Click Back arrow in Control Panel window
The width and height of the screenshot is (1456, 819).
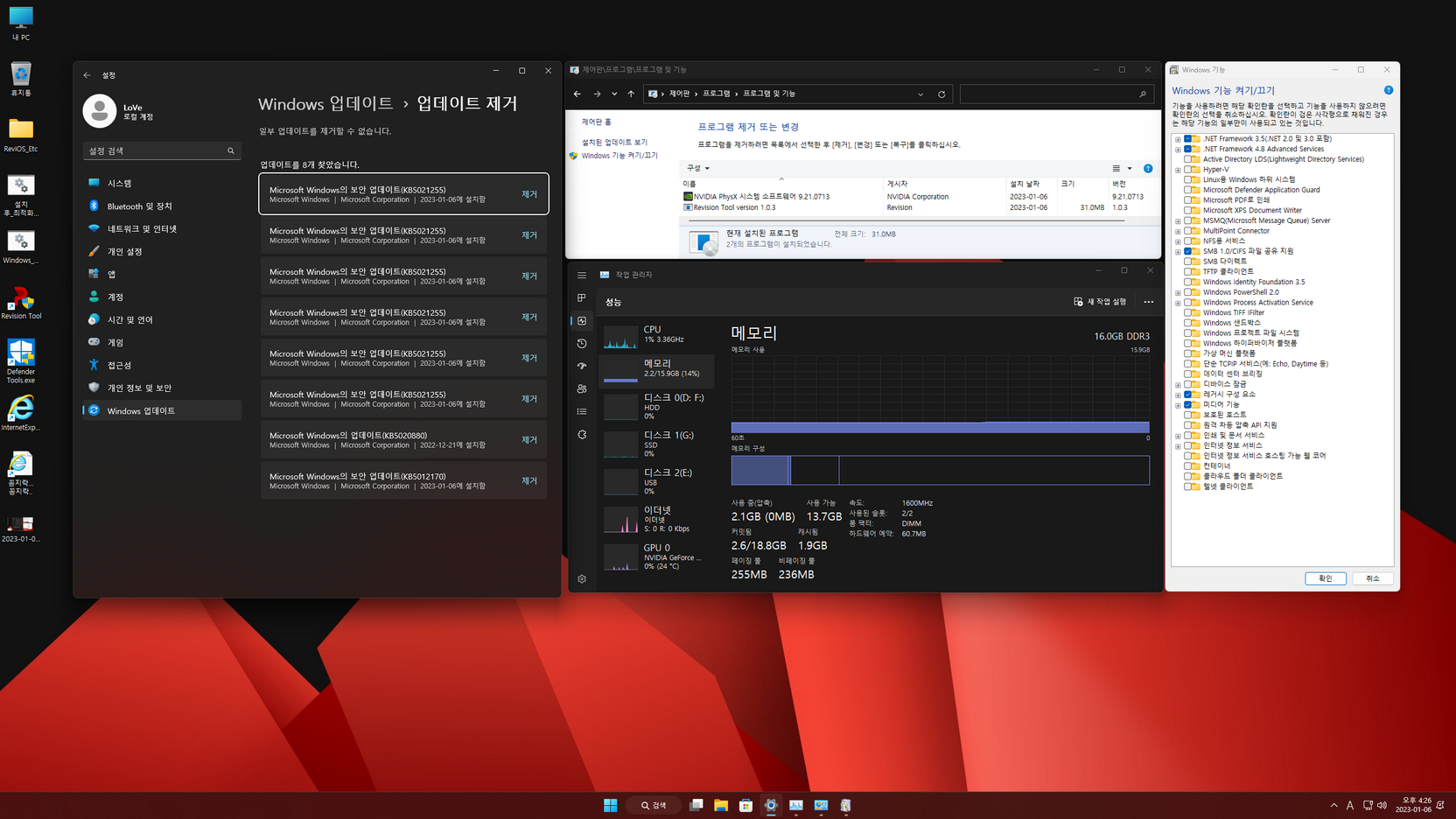[x=577, y=94]
